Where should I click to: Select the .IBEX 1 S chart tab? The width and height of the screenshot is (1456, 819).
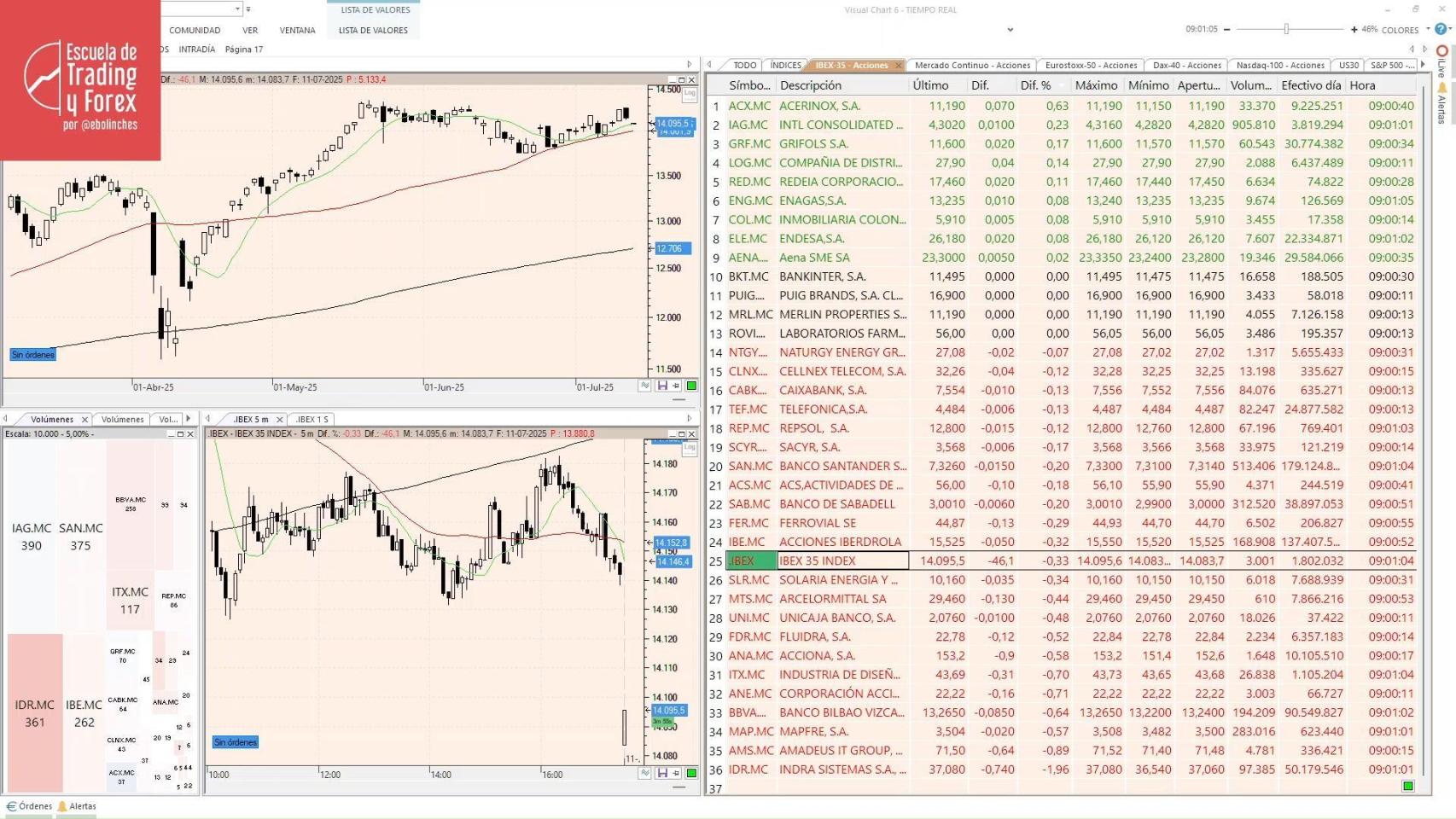(312, 419)
